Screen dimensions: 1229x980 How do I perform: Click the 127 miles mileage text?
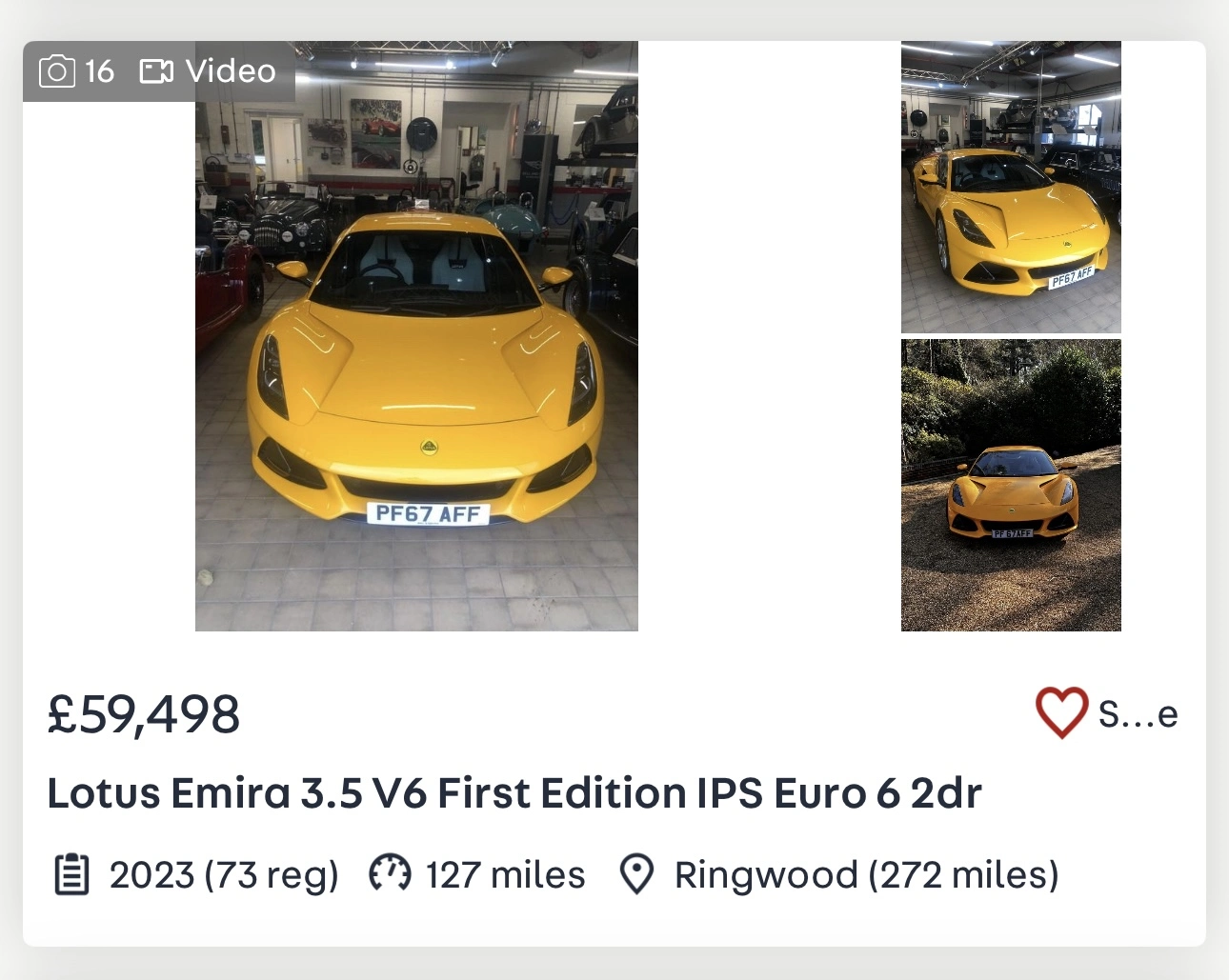(505, 874)
